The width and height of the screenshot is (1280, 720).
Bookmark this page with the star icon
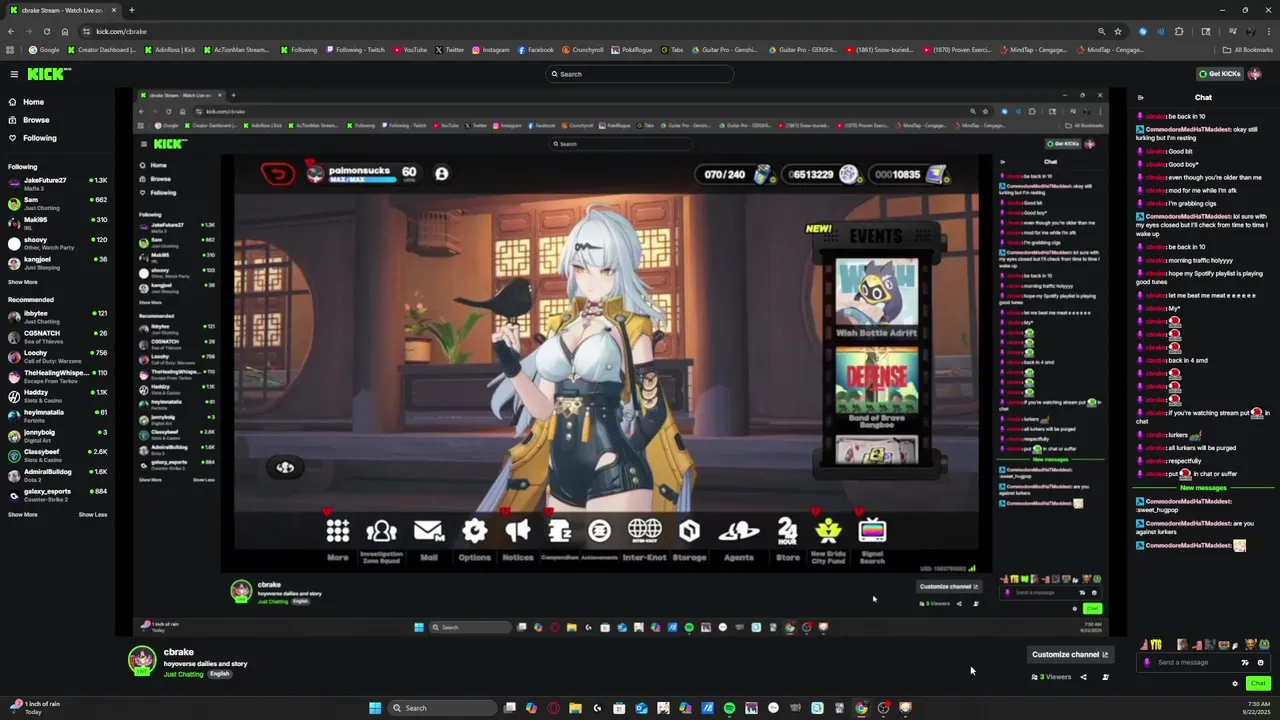(1118, 31)
